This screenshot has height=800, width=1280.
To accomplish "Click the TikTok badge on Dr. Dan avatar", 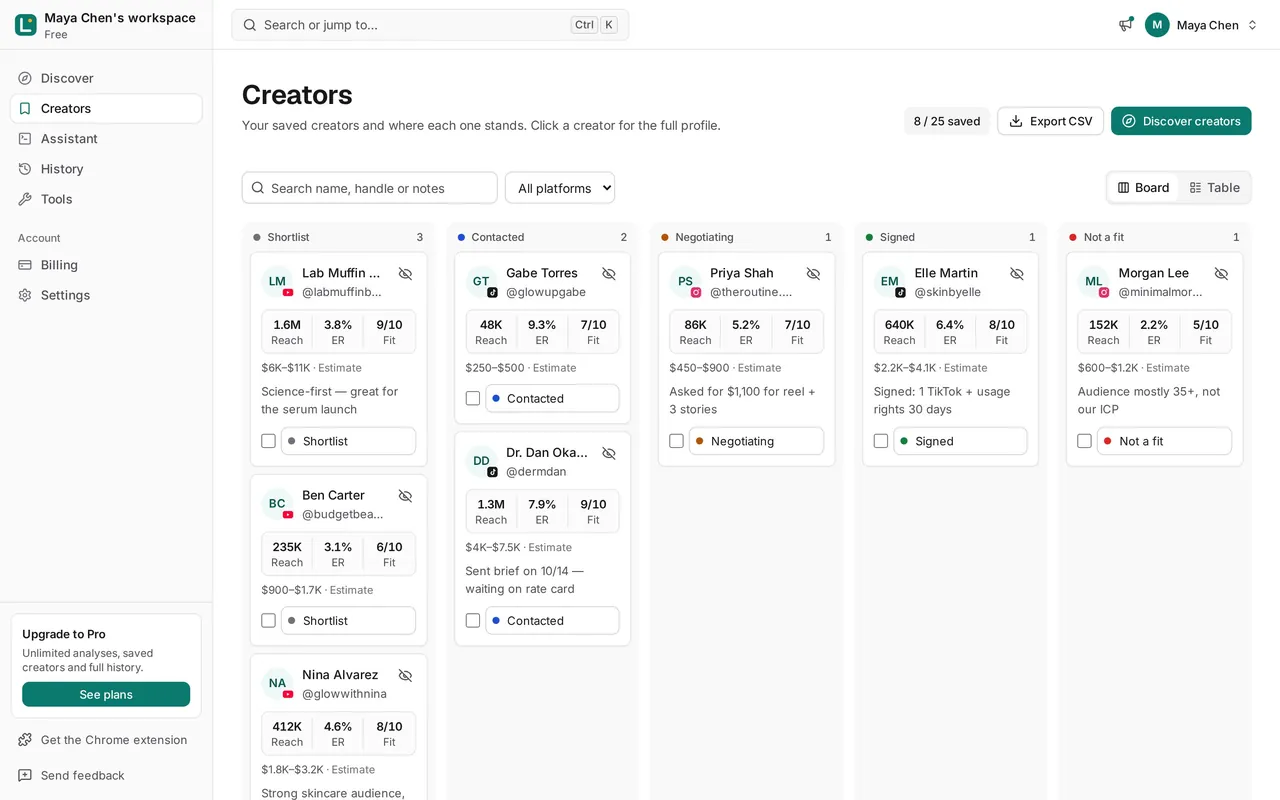I will 492,472.
